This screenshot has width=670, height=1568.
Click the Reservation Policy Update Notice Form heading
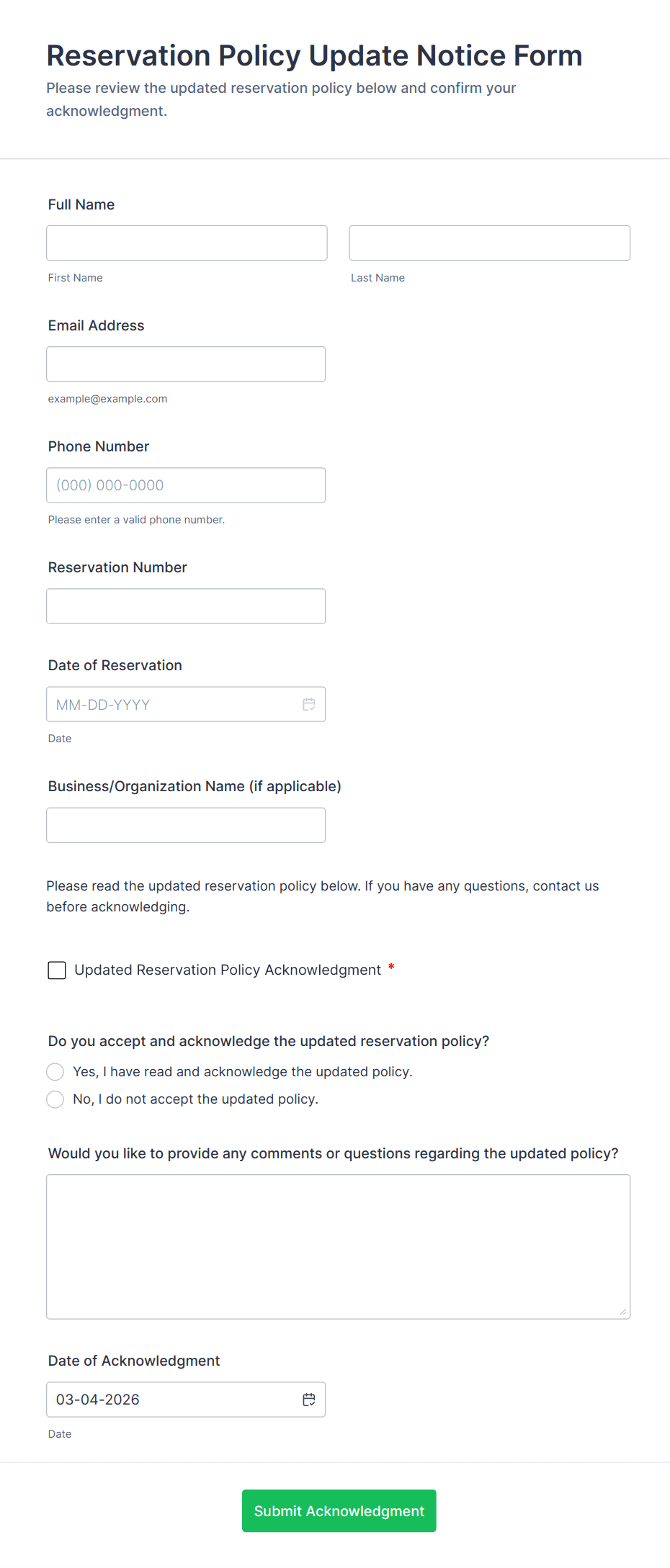click(314, 55)
